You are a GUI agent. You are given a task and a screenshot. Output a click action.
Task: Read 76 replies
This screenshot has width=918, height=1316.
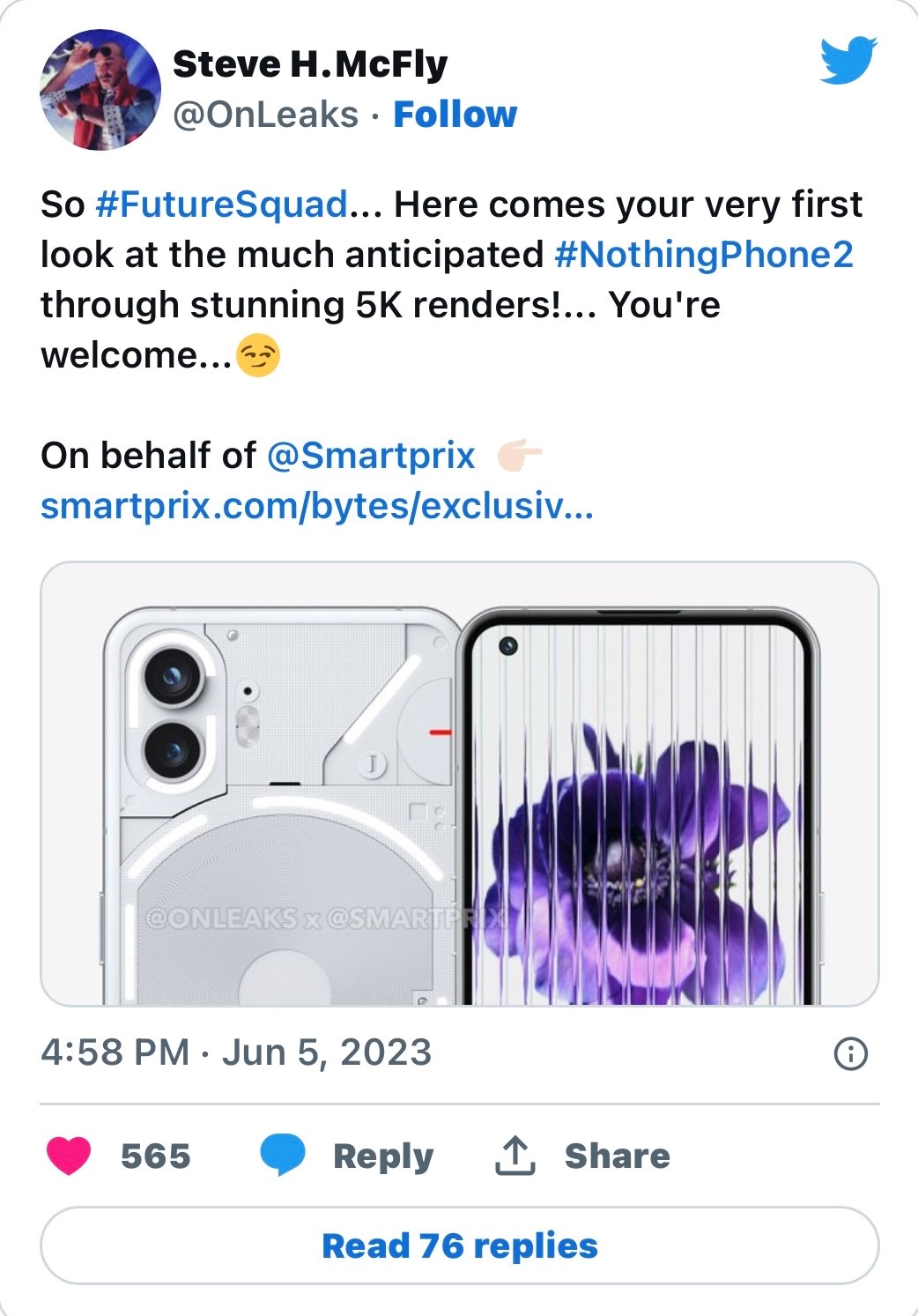(460, 1245)
